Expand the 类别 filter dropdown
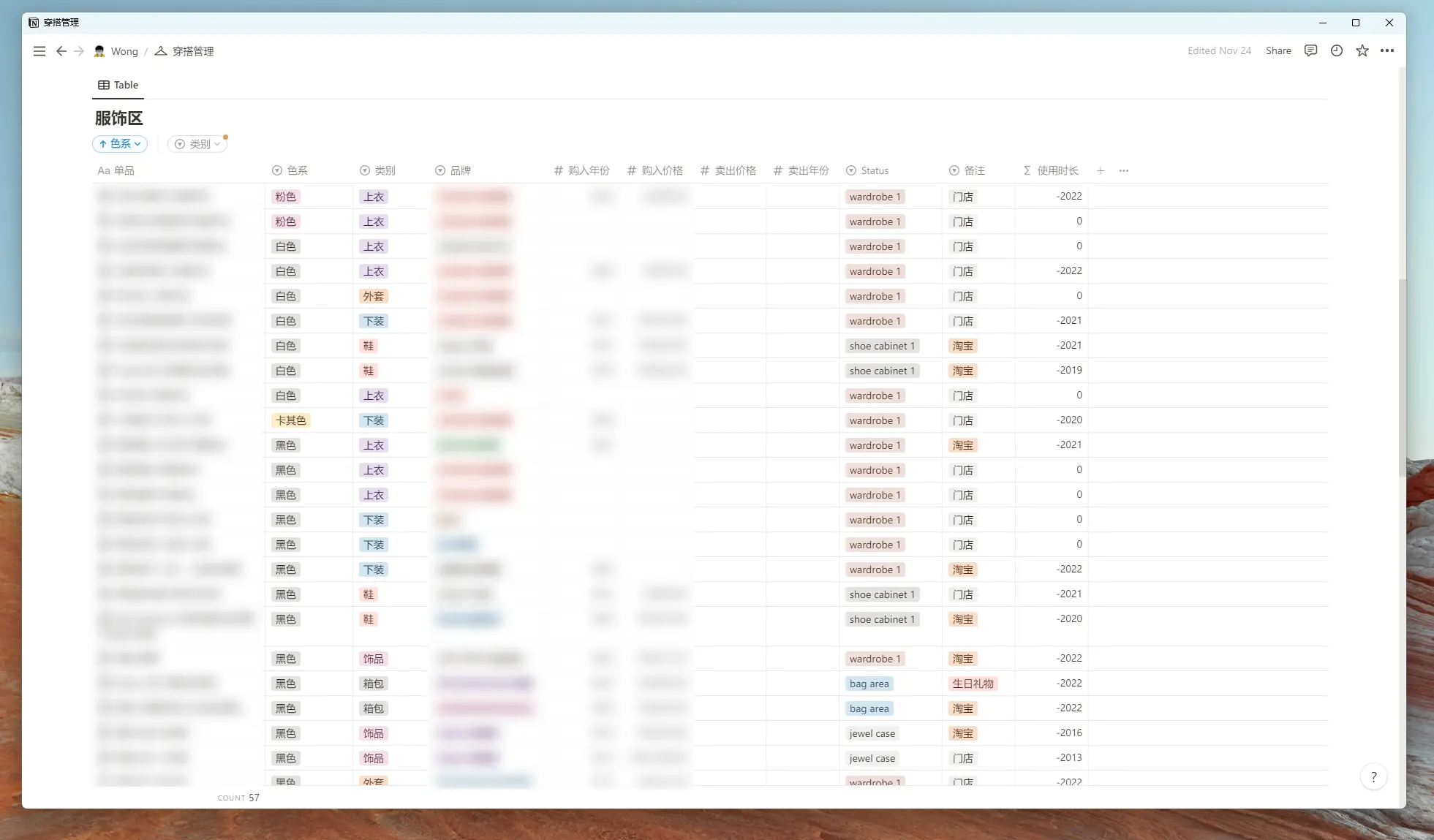The image size is (1434, 840). pyautogui.click(x=197, y=144)
